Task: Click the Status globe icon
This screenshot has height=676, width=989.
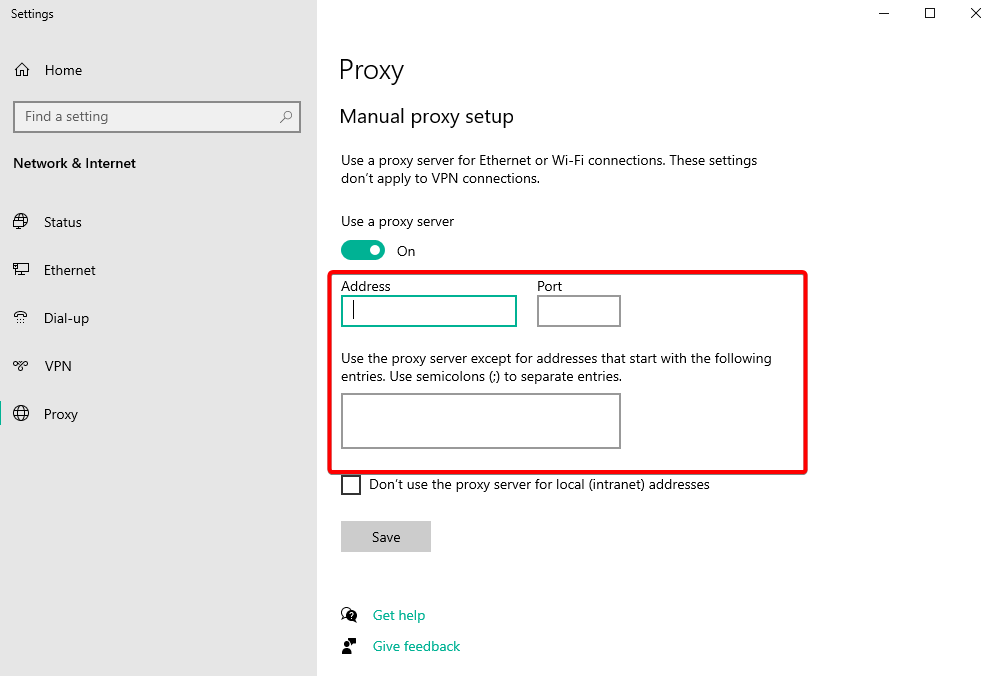Action: tap(21, 221)
